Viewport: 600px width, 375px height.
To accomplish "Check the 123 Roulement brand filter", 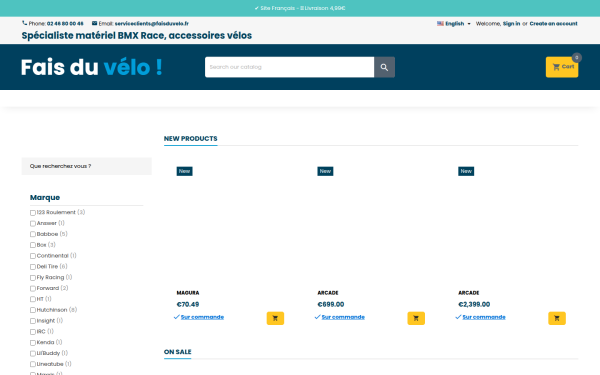I will 33,213.
